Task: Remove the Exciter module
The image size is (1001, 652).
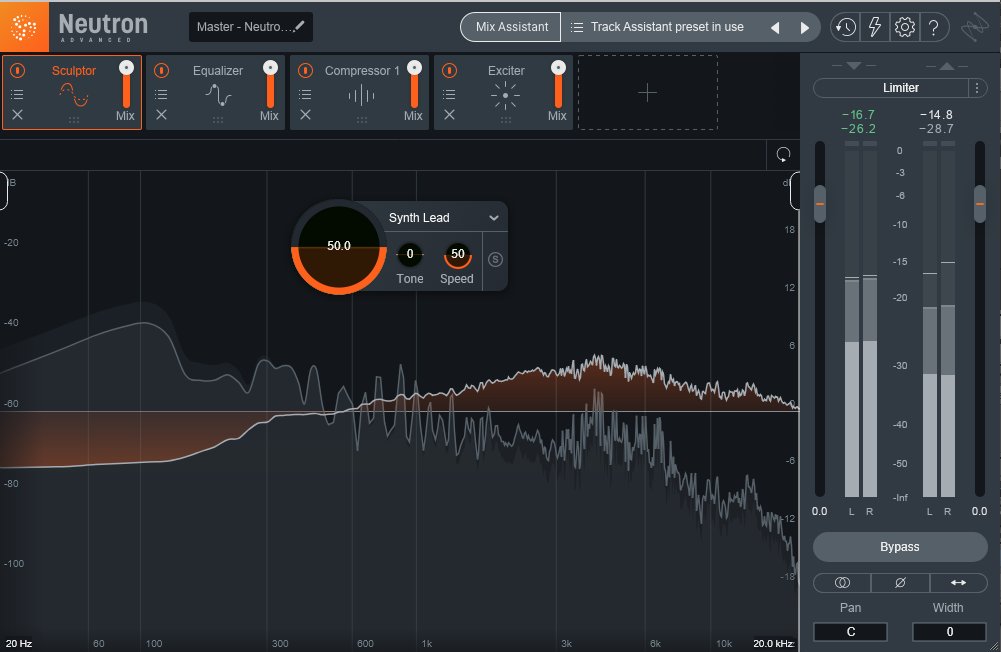Action: click(449, 114)
